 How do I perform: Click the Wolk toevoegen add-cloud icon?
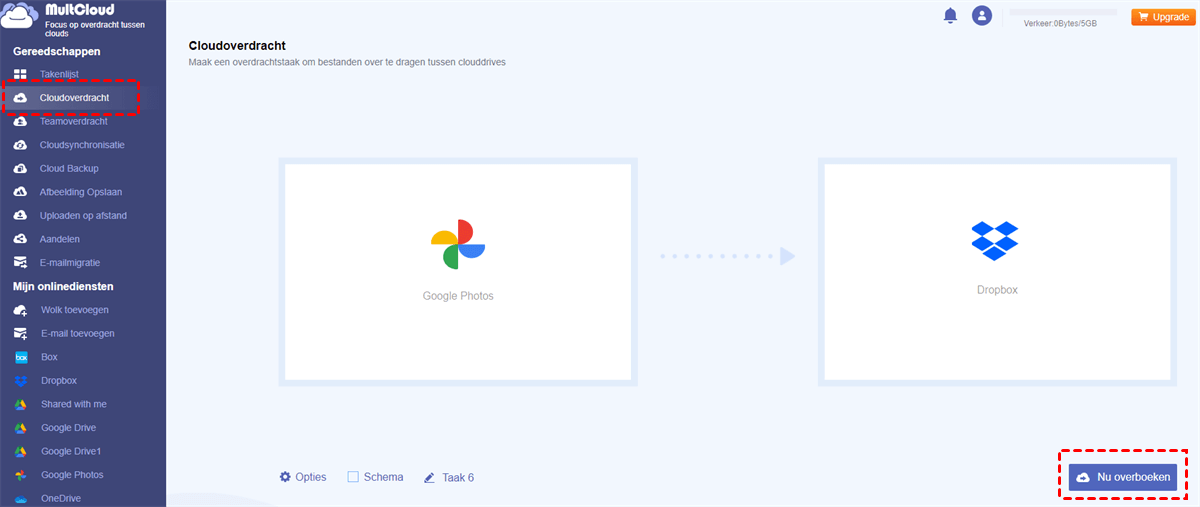20,310
